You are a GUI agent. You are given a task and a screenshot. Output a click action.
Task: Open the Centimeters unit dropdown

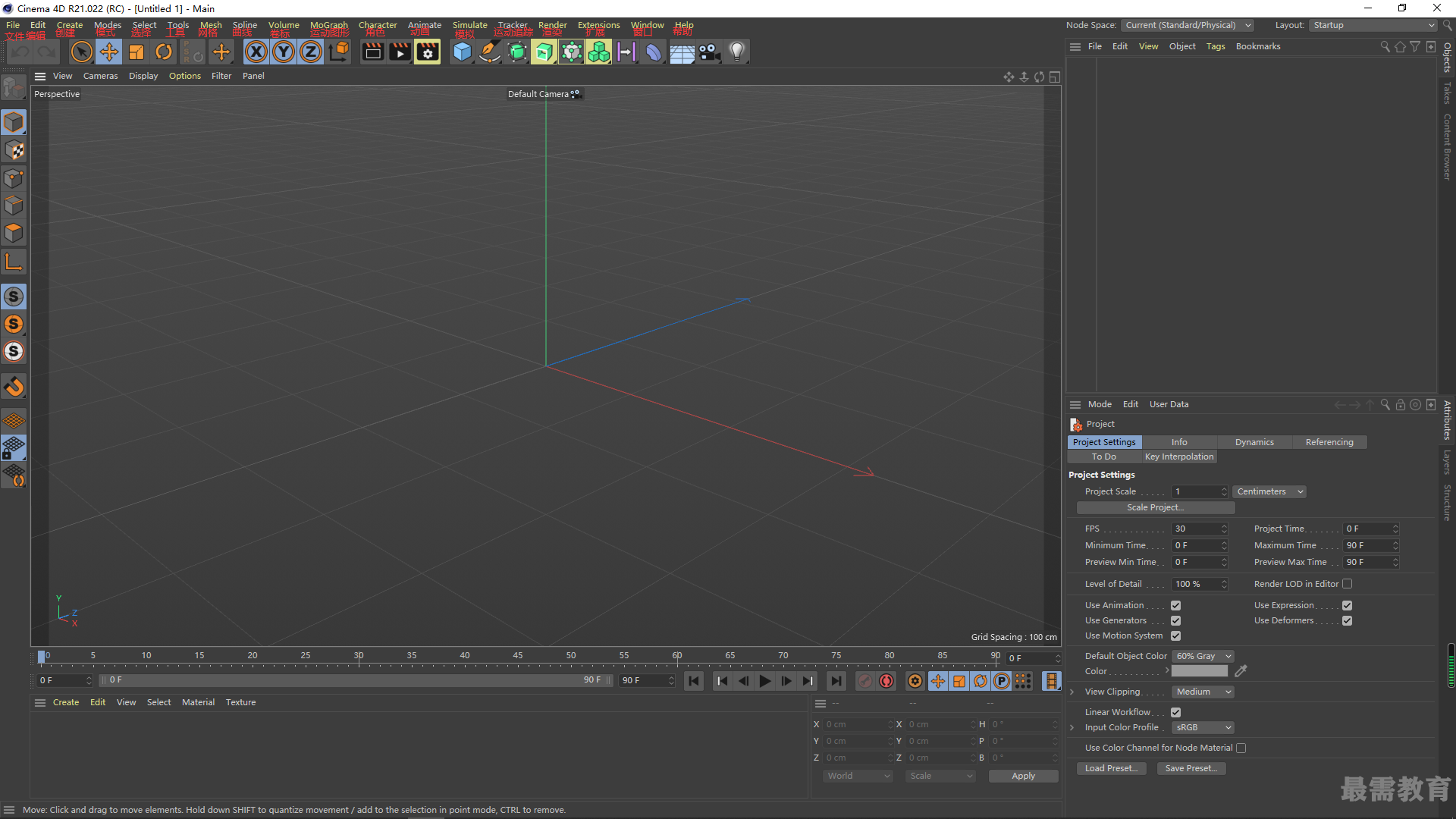(x=1269, y=491)
